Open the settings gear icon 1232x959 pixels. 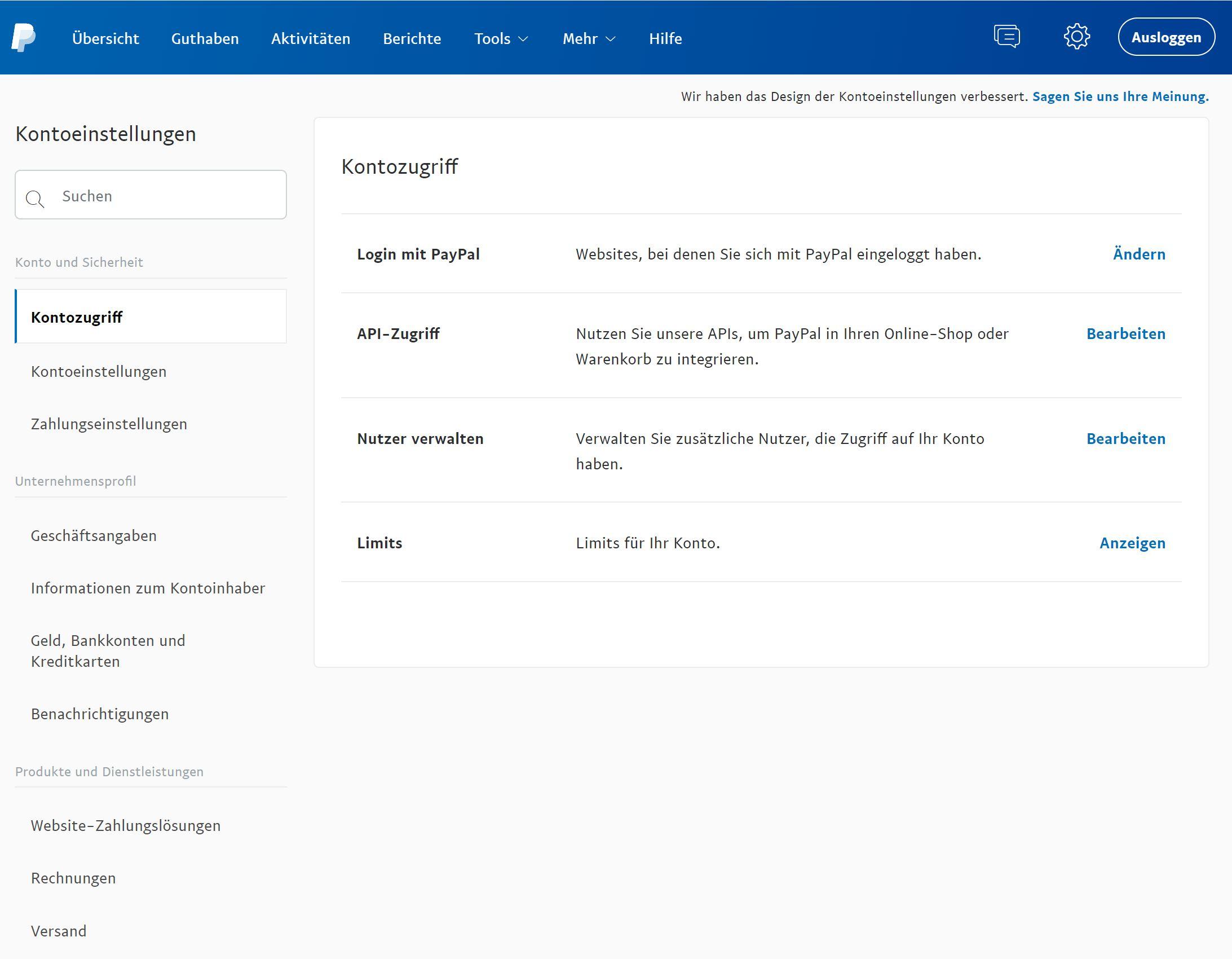point(1077,37)
